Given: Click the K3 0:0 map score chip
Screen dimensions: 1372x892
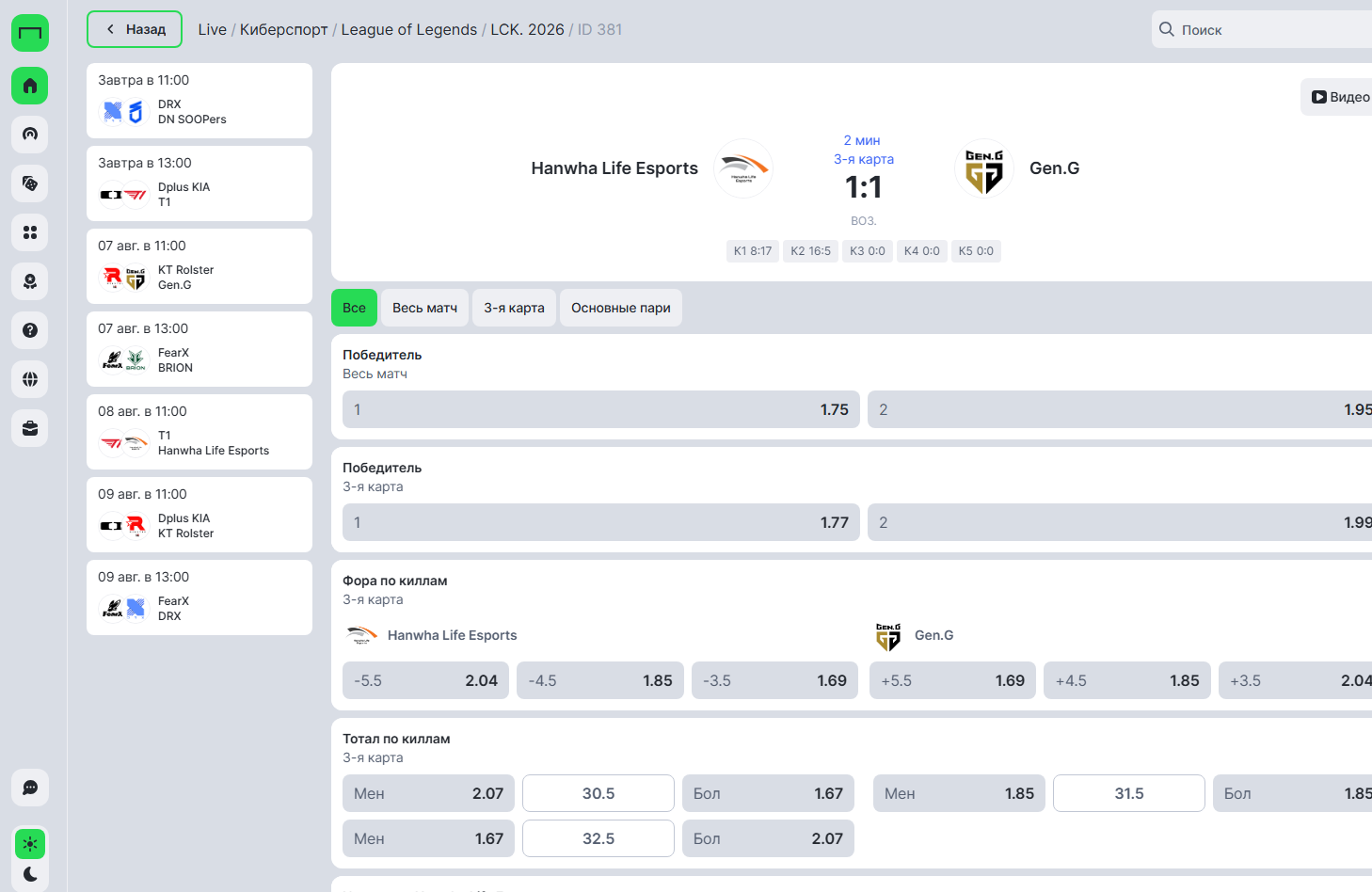Looking at the screenshot, I should click(x=868, y=251).
